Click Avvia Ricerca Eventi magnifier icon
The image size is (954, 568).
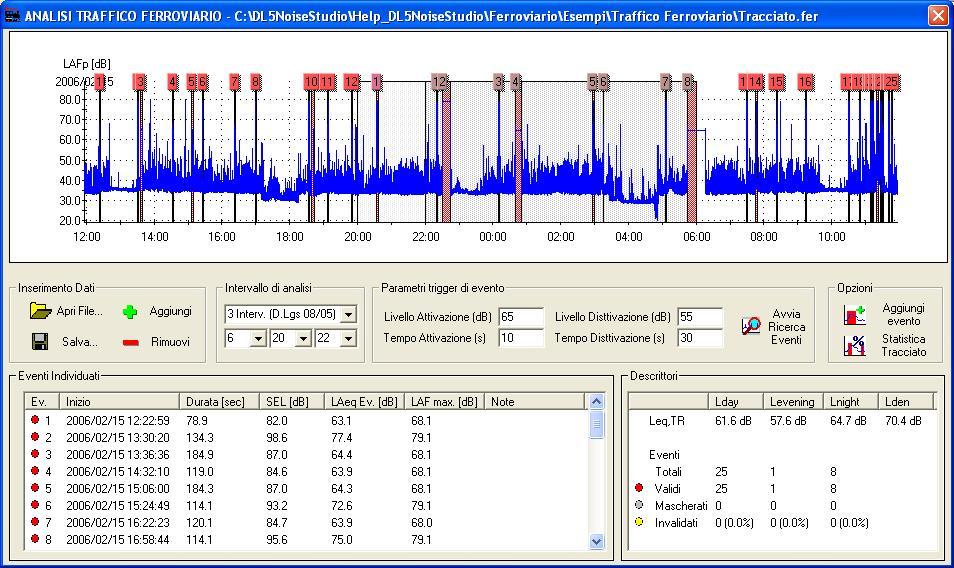[751, 326]
